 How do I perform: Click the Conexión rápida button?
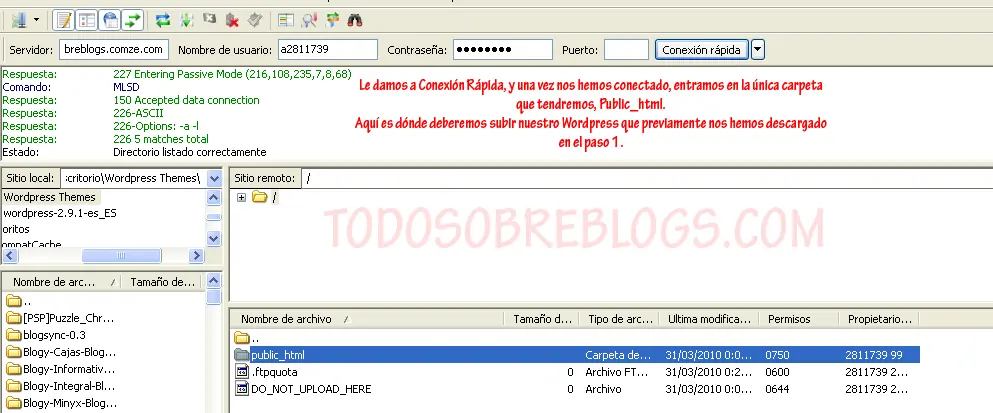tap(701, 49)
